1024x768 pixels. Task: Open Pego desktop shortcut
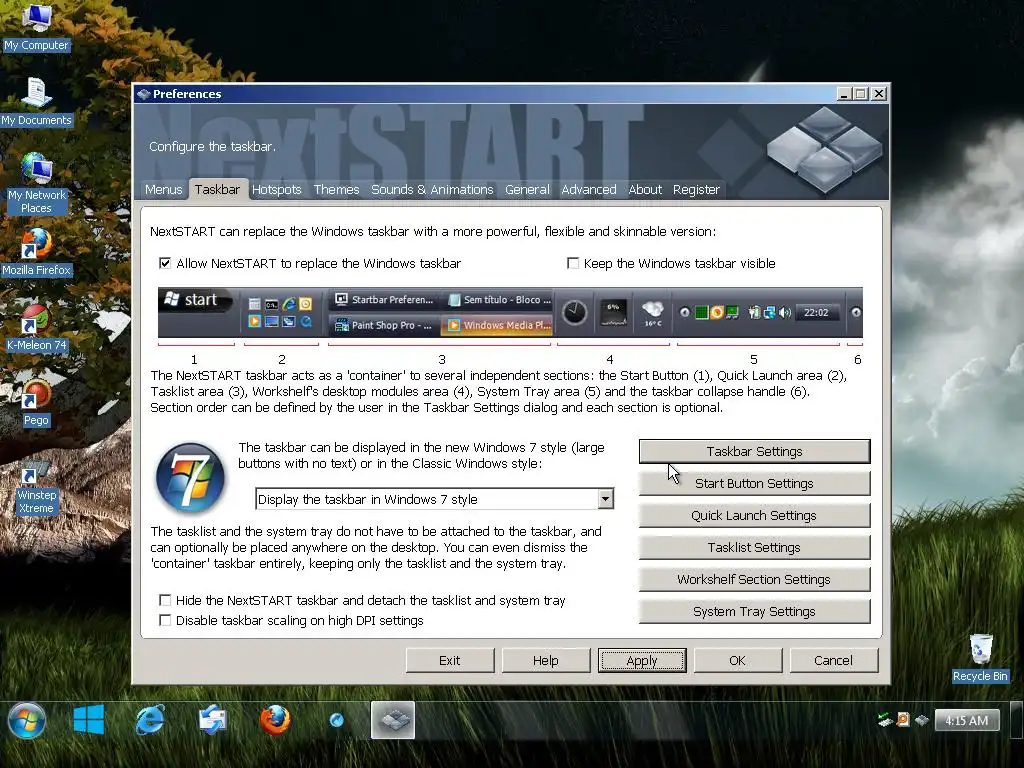pos(36,402)
